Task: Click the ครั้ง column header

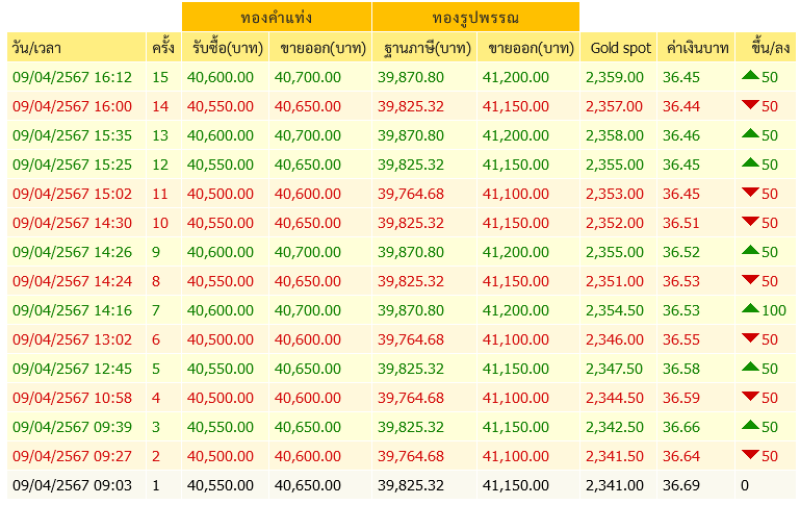Action: (163, 47)
